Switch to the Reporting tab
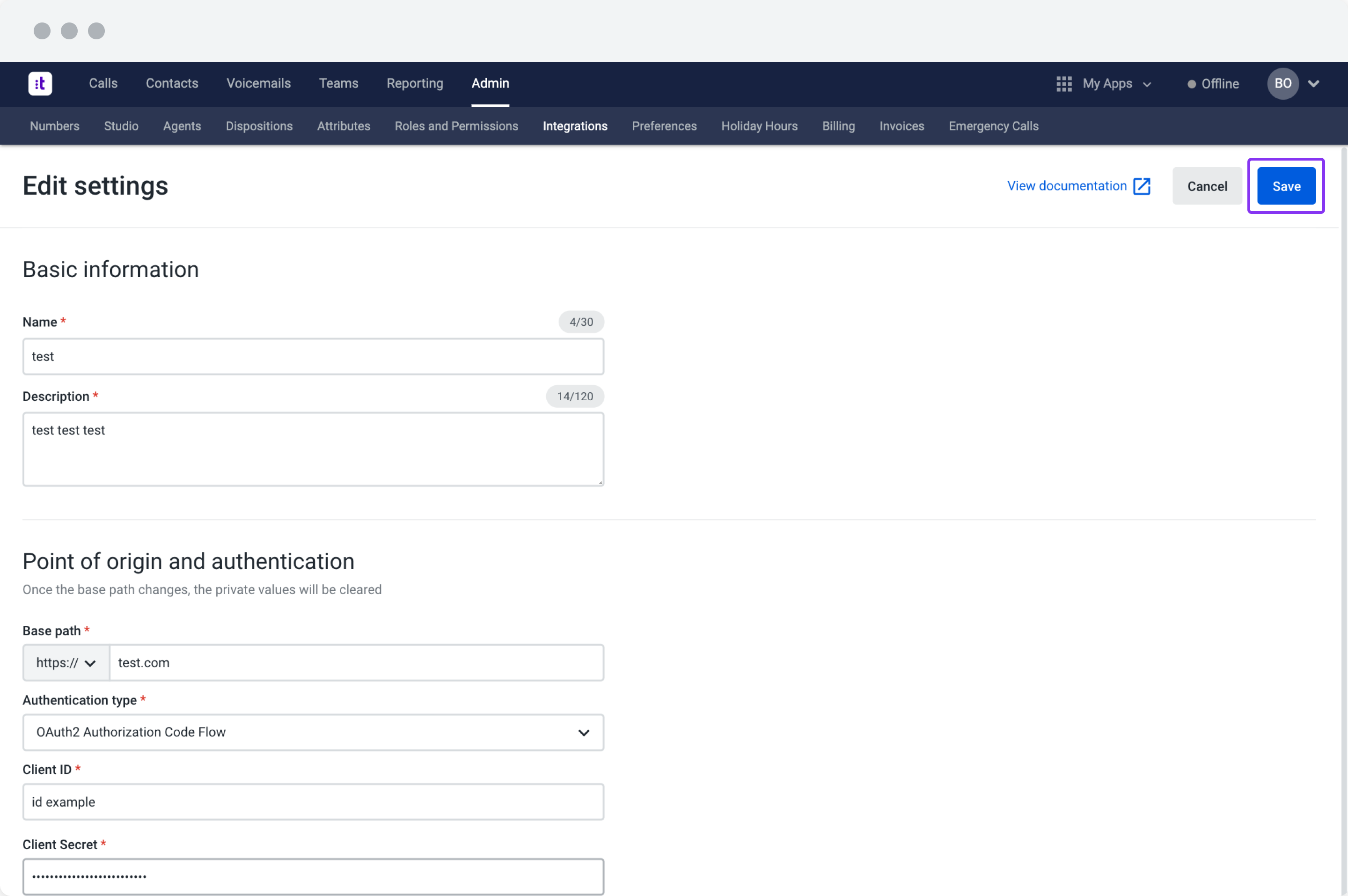This screenshot has width=1348, height=896. pos(415,83)
